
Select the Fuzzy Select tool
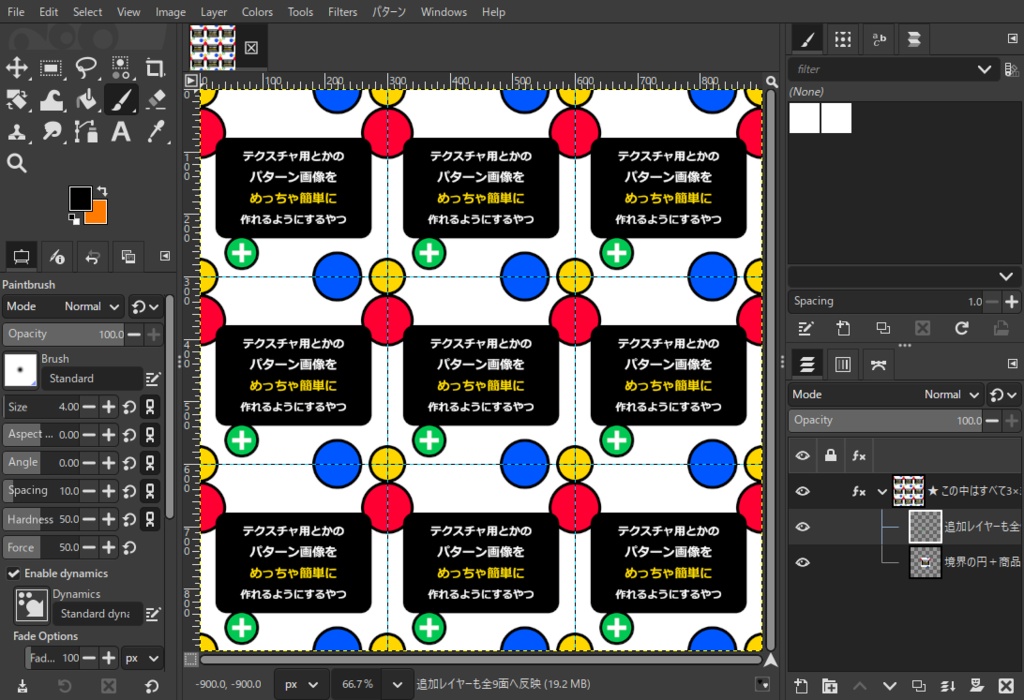(x=120, y=68)
